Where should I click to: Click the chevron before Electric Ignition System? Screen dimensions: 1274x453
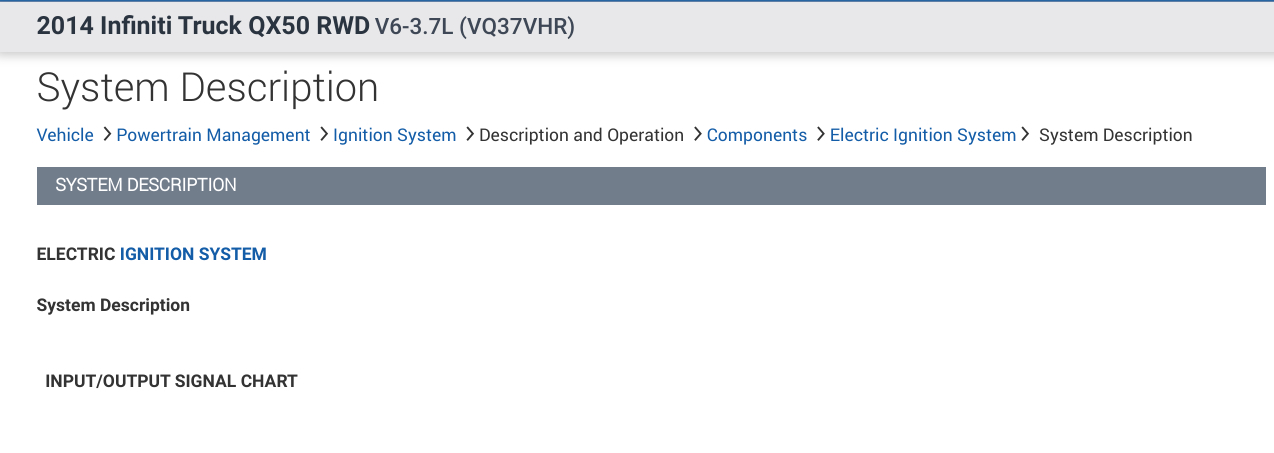pos(820,134)
